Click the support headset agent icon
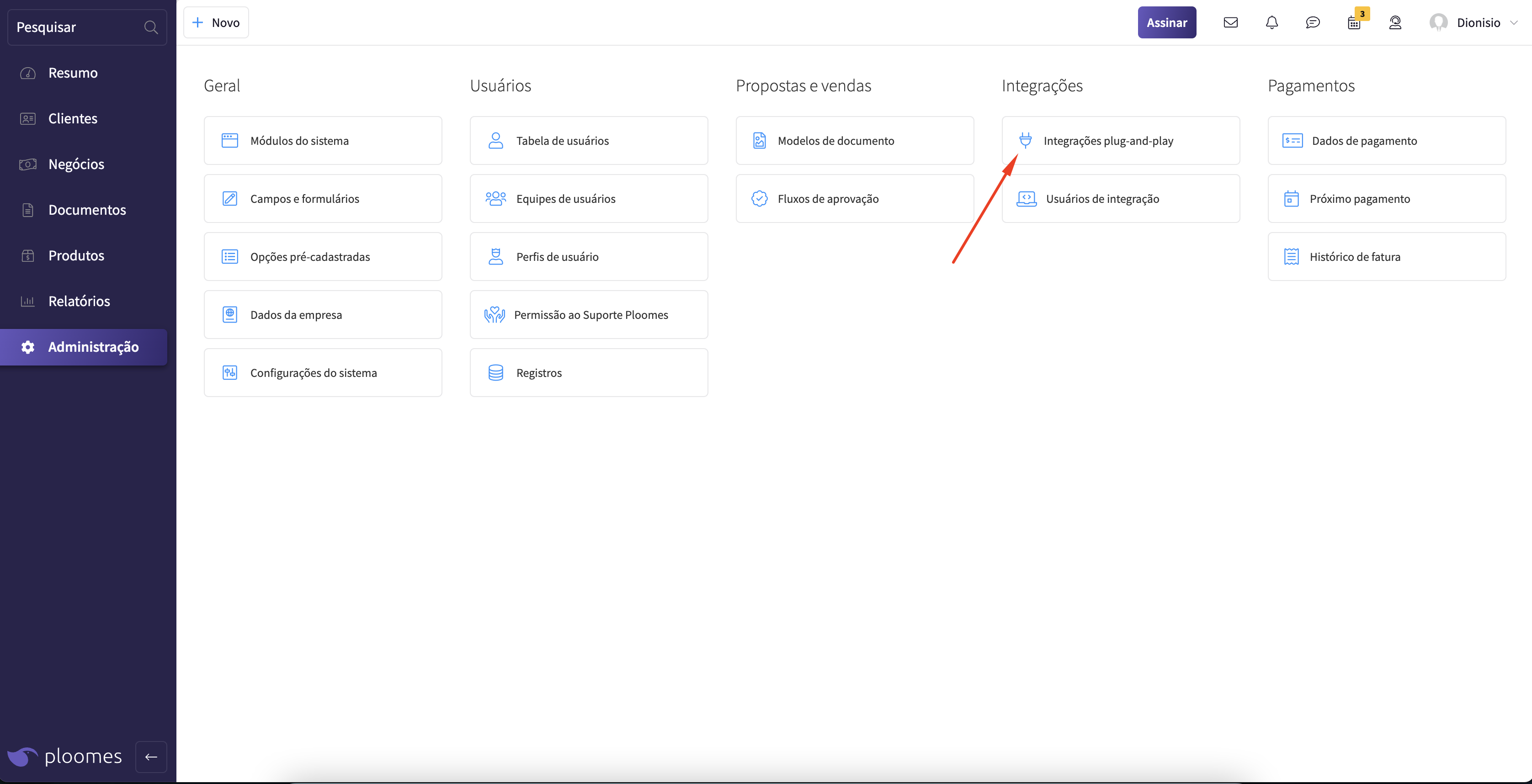 (x=1395, y=22)
